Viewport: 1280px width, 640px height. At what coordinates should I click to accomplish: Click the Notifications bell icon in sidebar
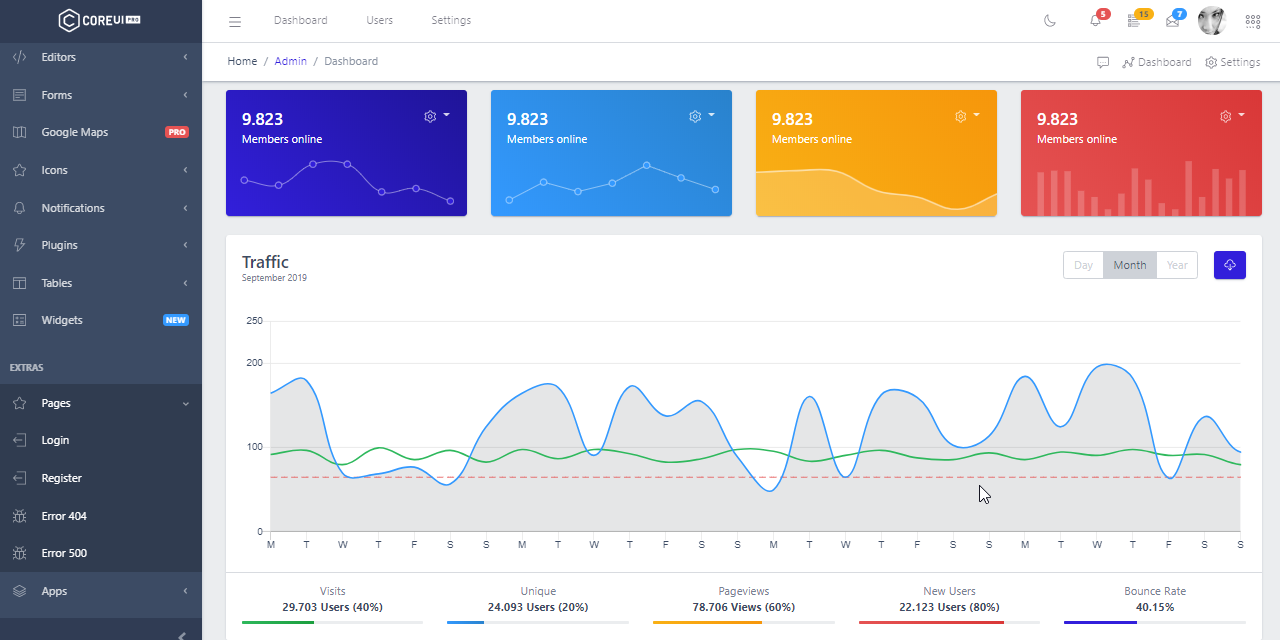[x=19, y=208]
